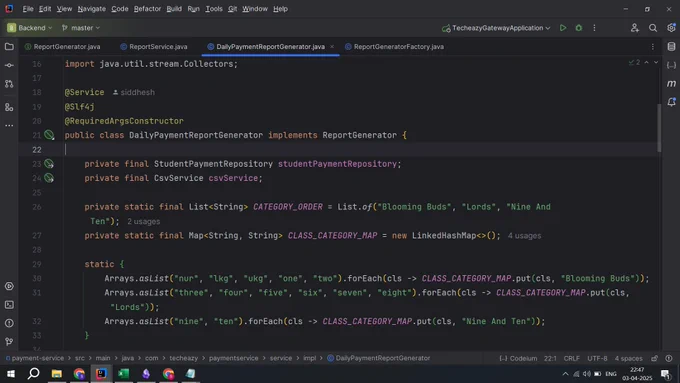Show 4 usages of CLASS_CATEGORY_MAP
Screen dimensions: 680x383
524,236
